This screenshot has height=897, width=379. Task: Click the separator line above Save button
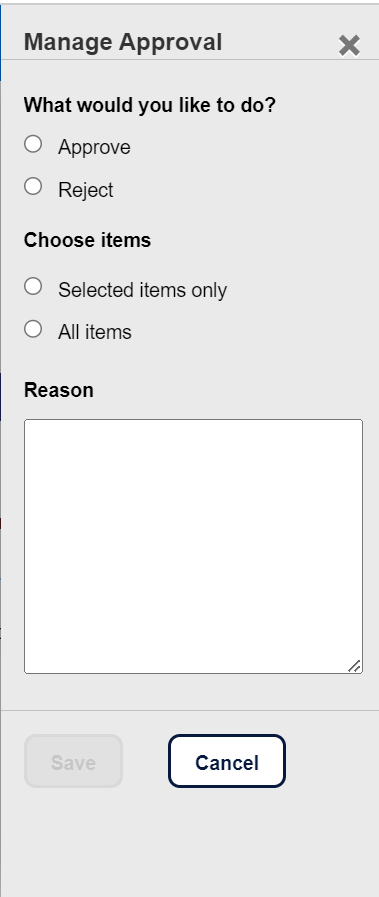190,711
